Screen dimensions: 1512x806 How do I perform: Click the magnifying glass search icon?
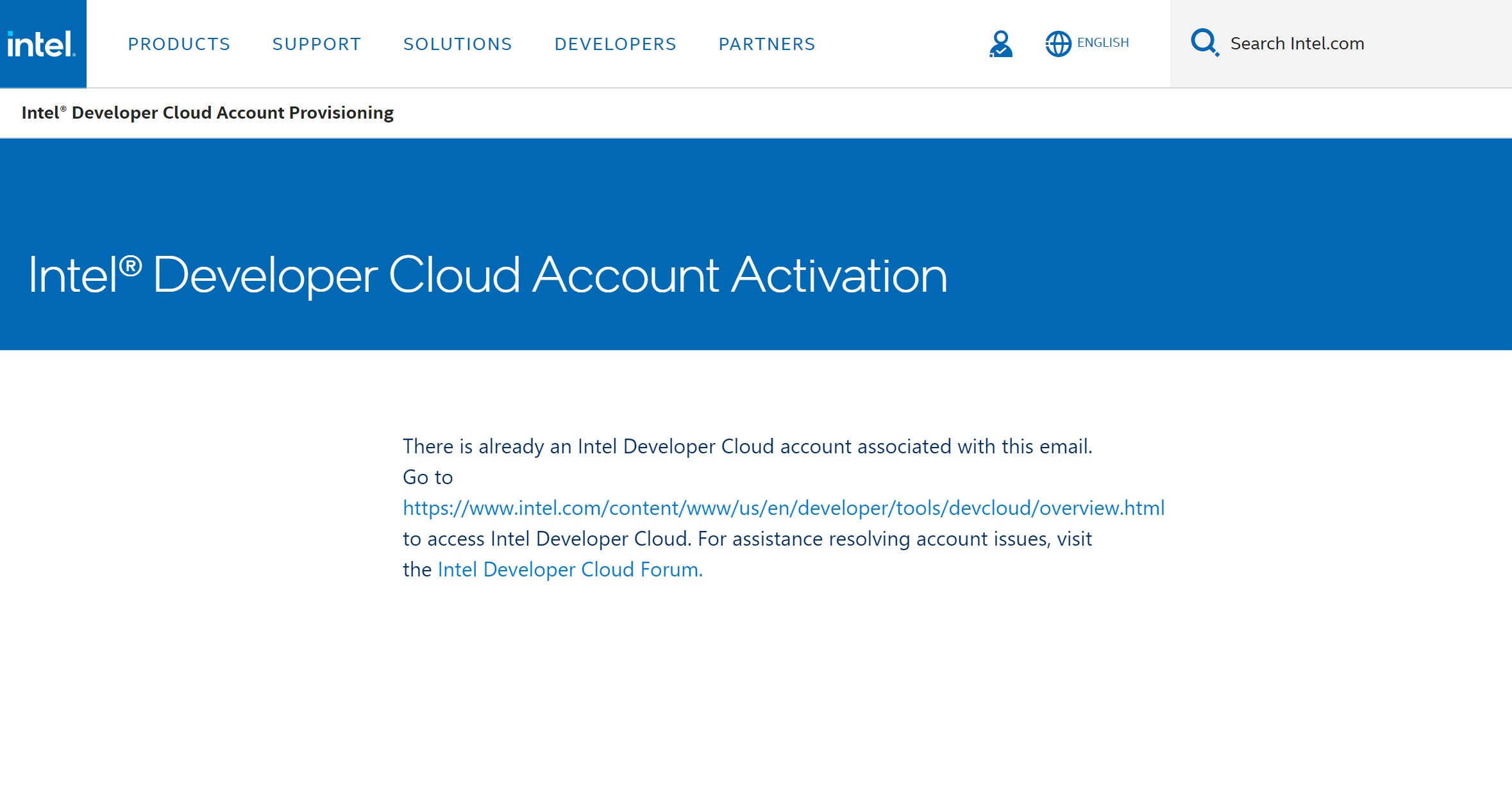pyautogui.click(x=1204, y=43)
